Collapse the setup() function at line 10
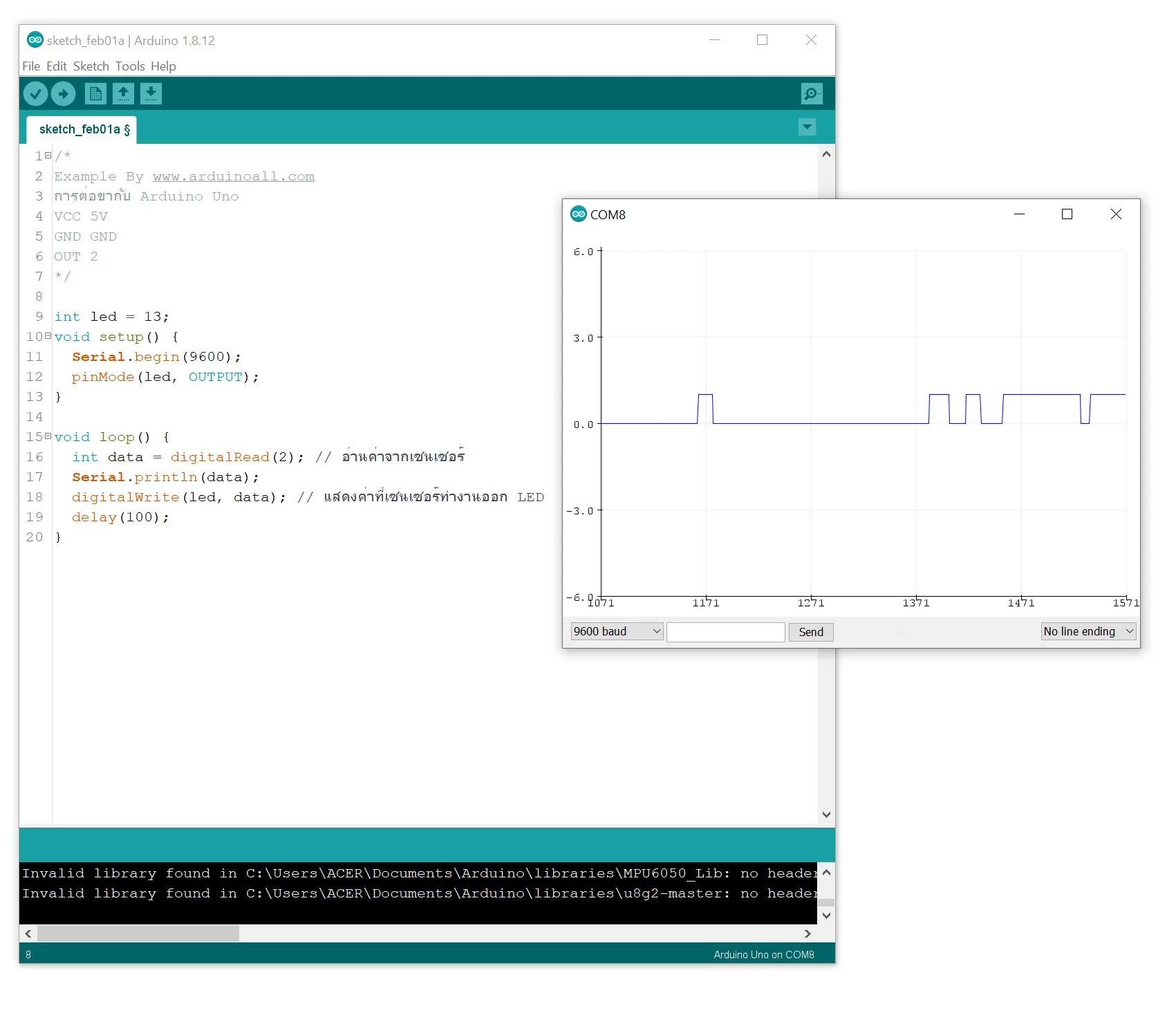The width and height of the screenshot is (1176, 1015). click(x=48, y=336)
